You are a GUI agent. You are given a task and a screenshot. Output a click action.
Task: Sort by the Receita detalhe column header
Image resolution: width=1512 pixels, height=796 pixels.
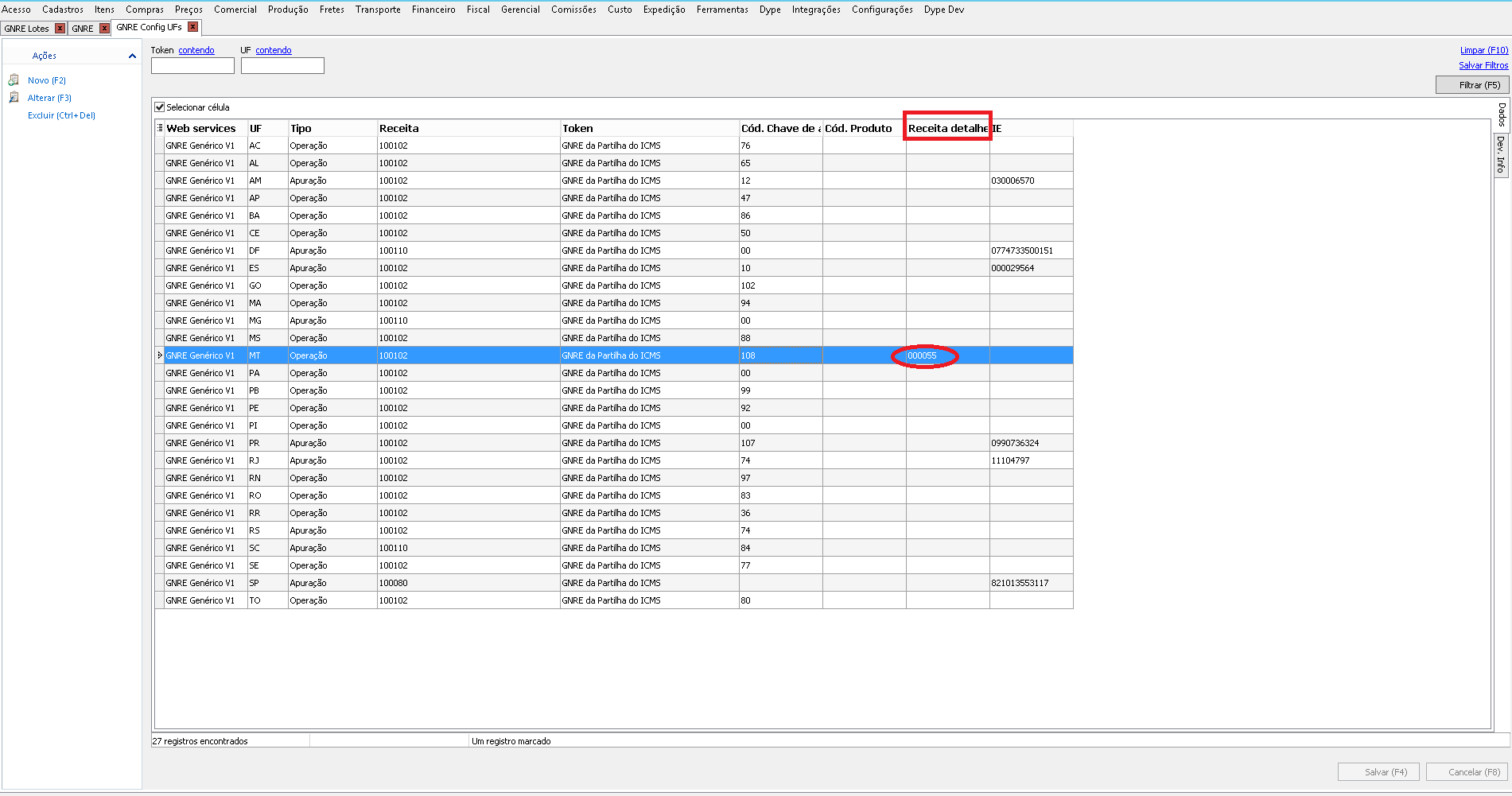click(x=948, y=128)
